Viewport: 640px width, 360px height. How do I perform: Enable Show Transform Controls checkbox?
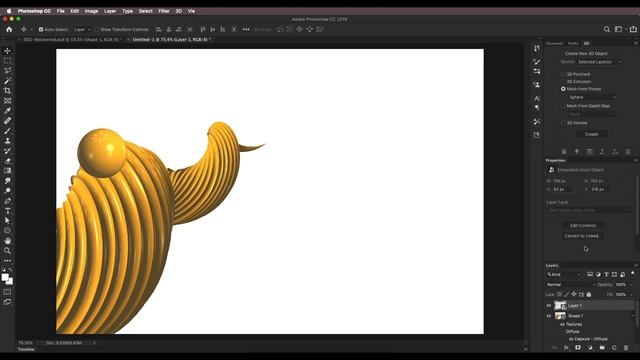pyautogui.click(x=97, y=29)
